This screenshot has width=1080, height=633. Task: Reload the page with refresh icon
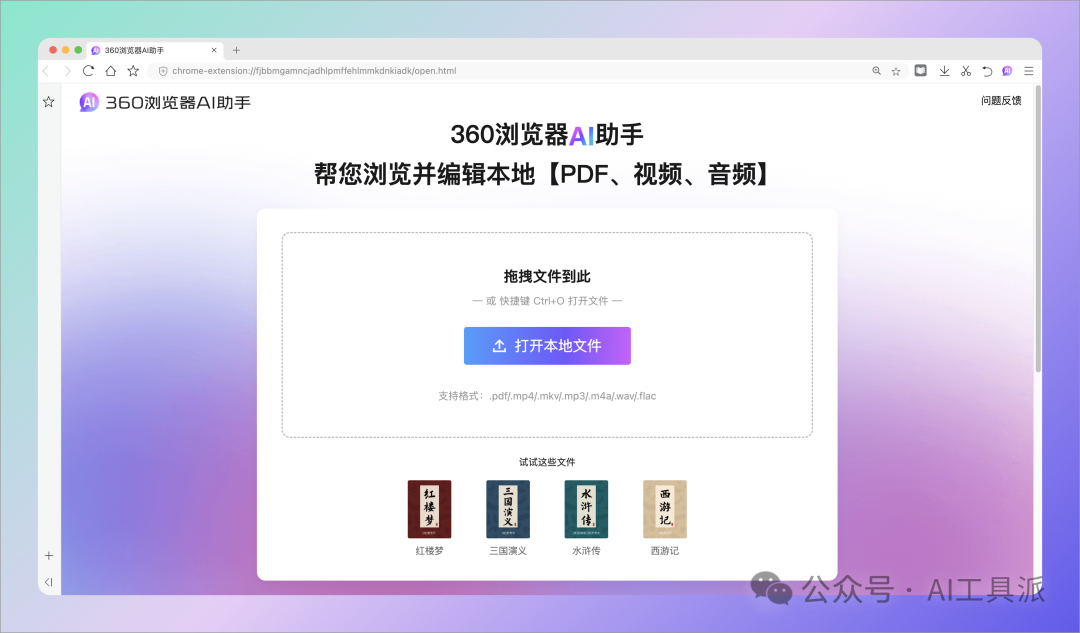[x=88, y=71]
